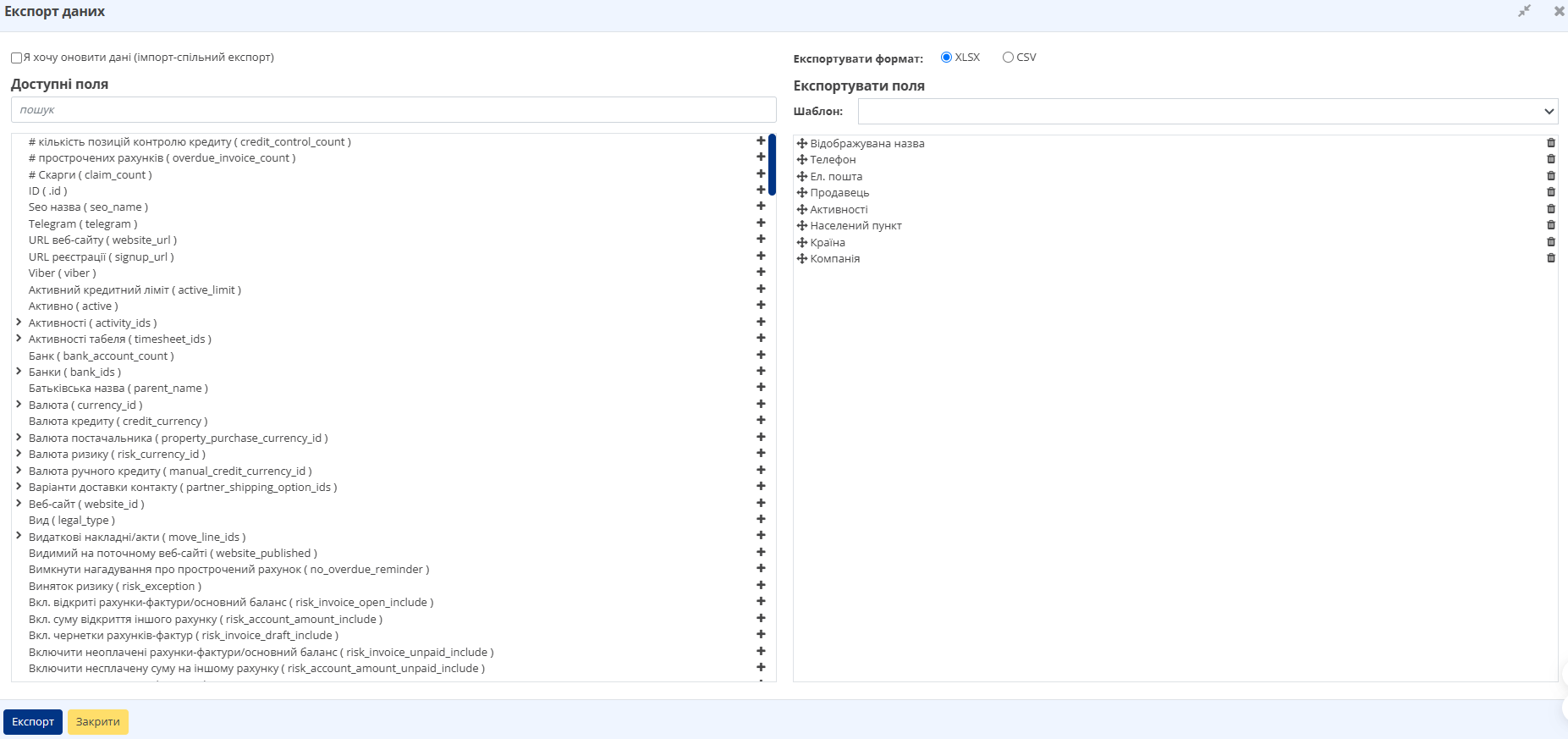1568x739 pixels.
Task: Close the Експорт даних dialog
Action: [1559, 11]
